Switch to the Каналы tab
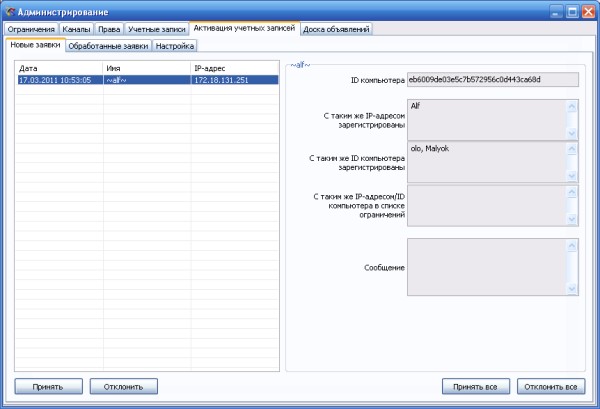Viewport: 600px width, 409px height. coord(76,29)
